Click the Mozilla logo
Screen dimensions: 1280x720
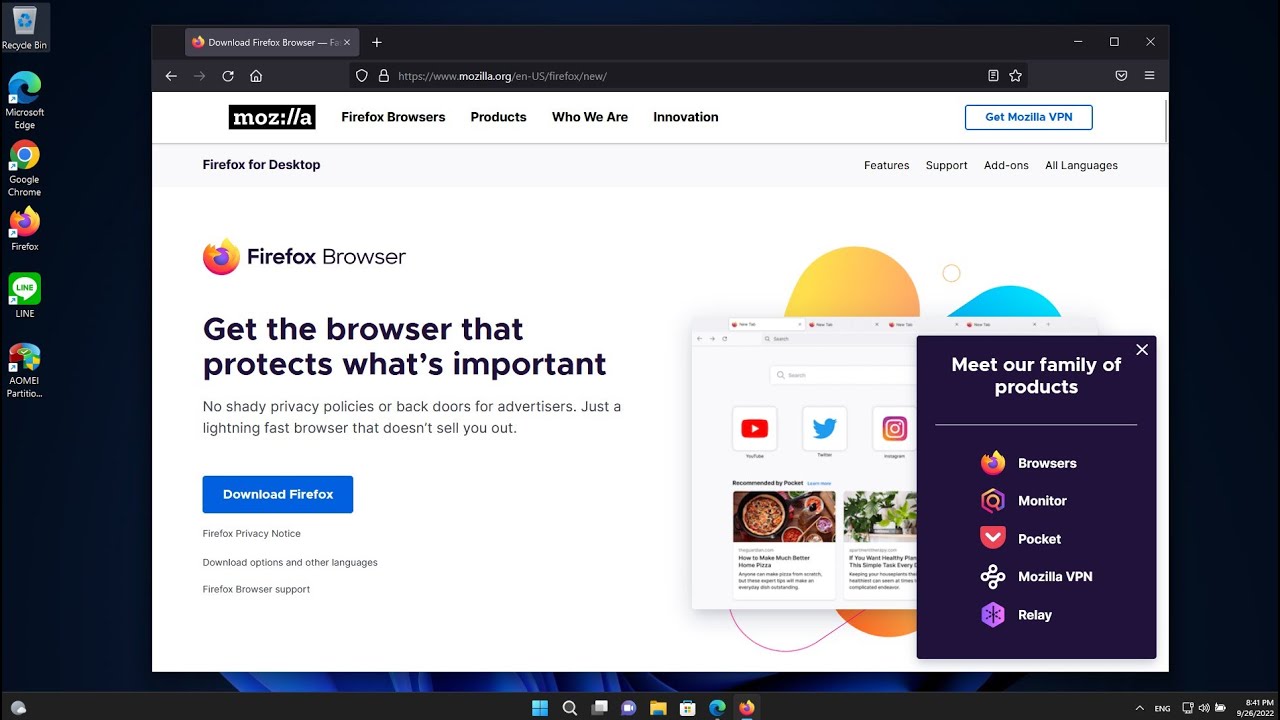click(x=271, y=117)
